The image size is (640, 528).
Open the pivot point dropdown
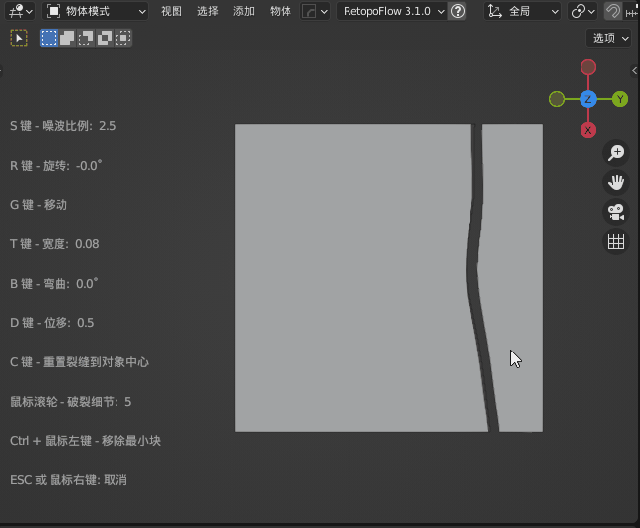(582, 11)
